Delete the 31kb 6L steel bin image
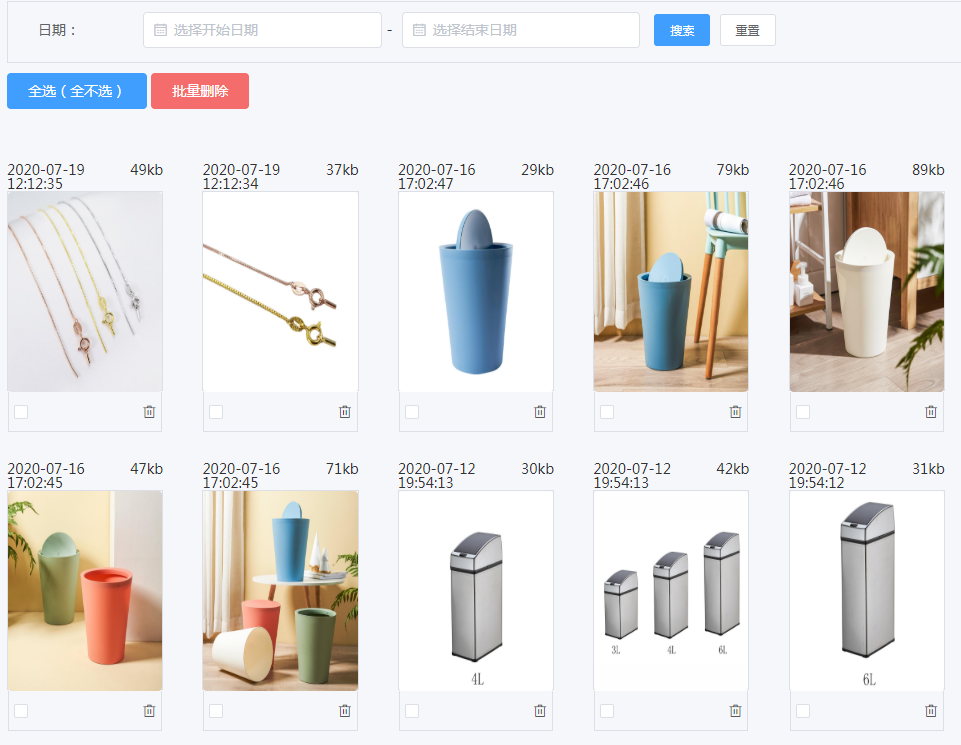Image resolution: width=961 pixels, height=745 pixels. (930, 711)
